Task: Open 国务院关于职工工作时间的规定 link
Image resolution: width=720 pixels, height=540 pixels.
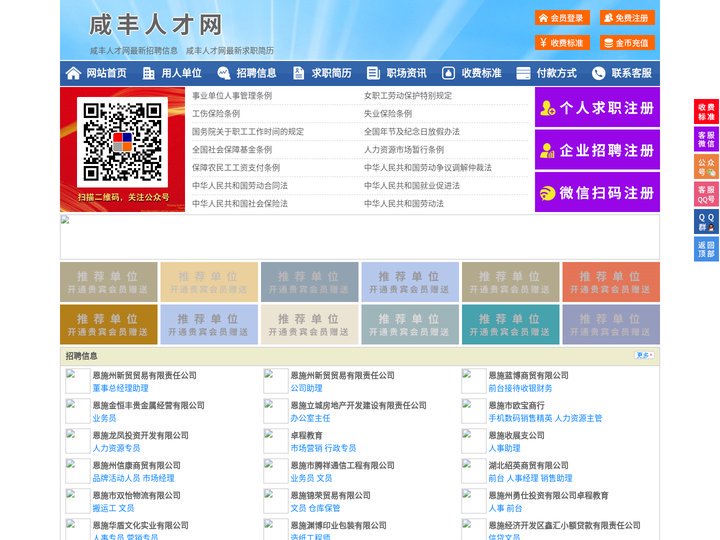Action: point(248,131)
